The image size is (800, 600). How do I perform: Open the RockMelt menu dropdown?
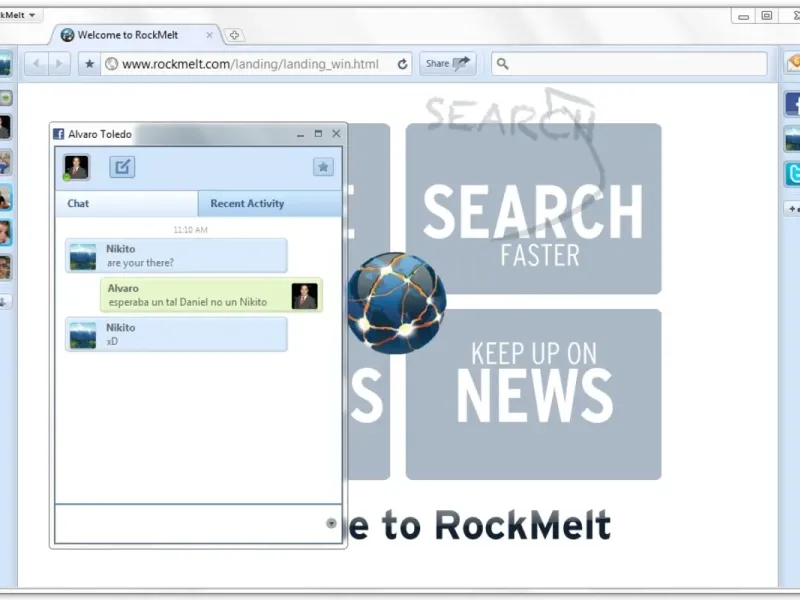pos(18,15)
